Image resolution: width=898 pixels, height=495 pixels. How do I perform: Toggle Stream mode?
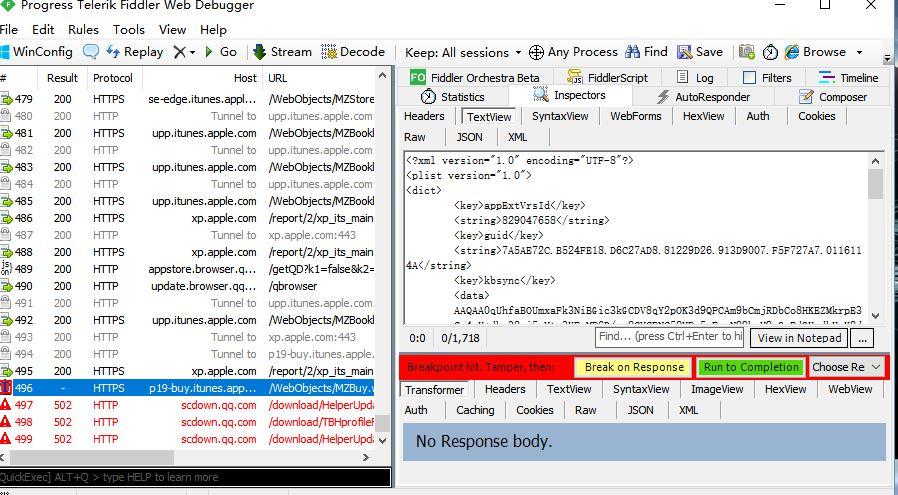click(282, 52)
